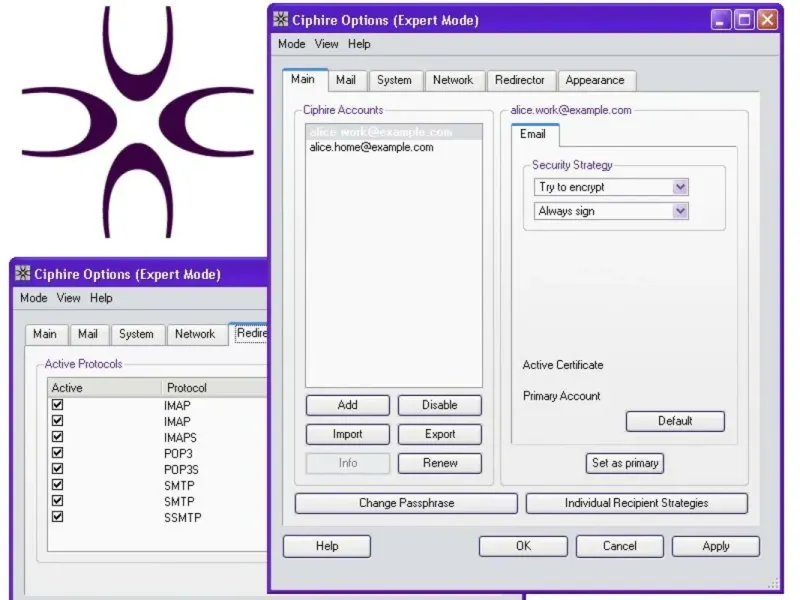800x600 pixels.
Task: Confirm with the OK button
Action: click(x=523, y=546)
